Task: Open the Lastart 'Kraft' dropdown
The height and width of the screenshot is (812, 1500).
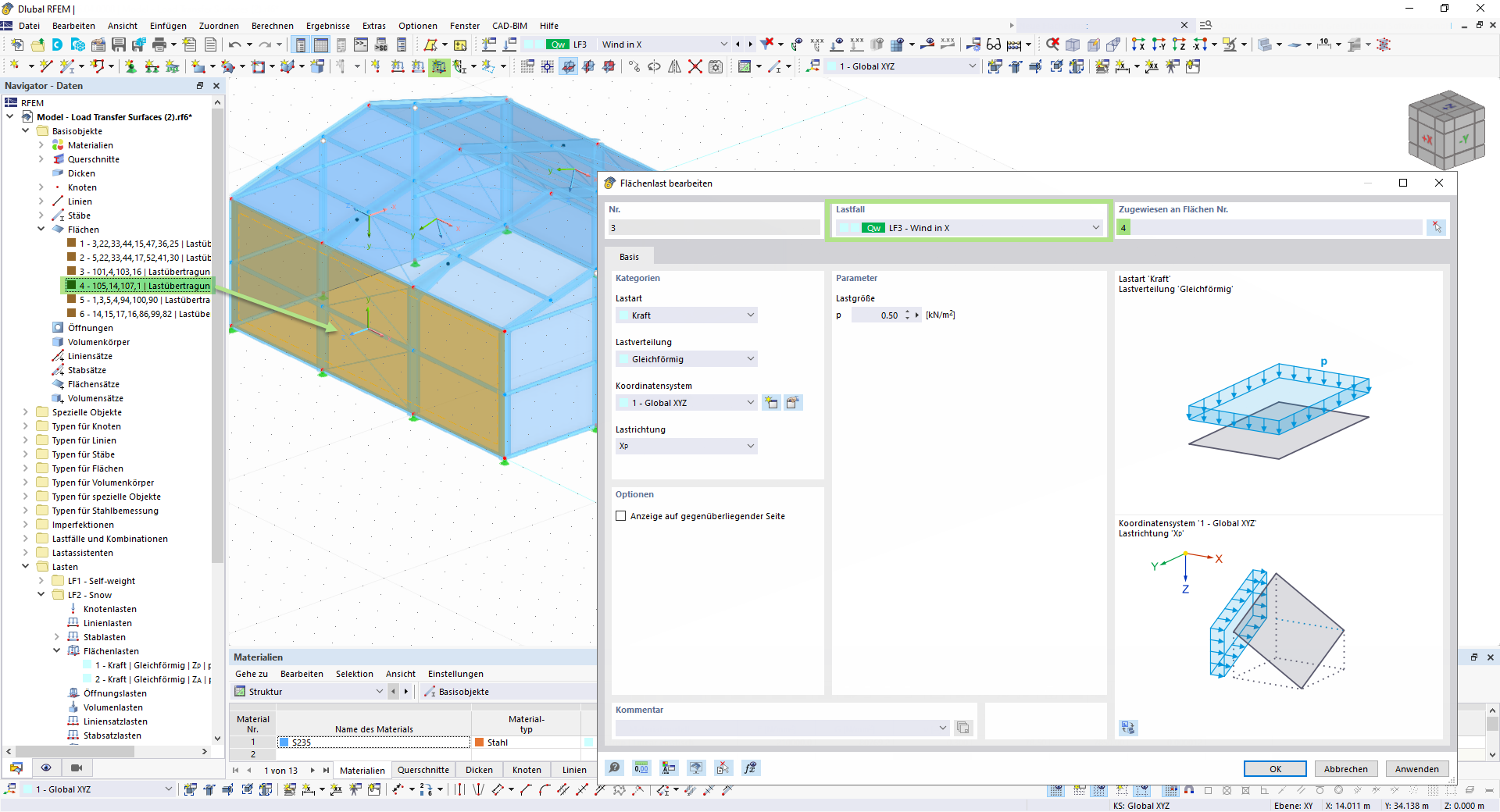Action: pos(750,315)
